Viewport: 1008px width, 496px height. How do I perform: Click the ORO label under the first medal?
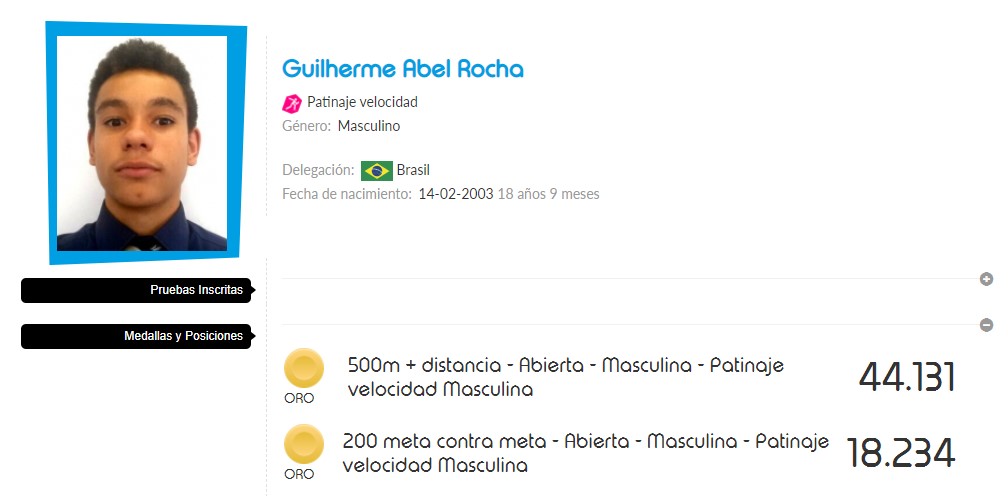(x=299, y=398)
